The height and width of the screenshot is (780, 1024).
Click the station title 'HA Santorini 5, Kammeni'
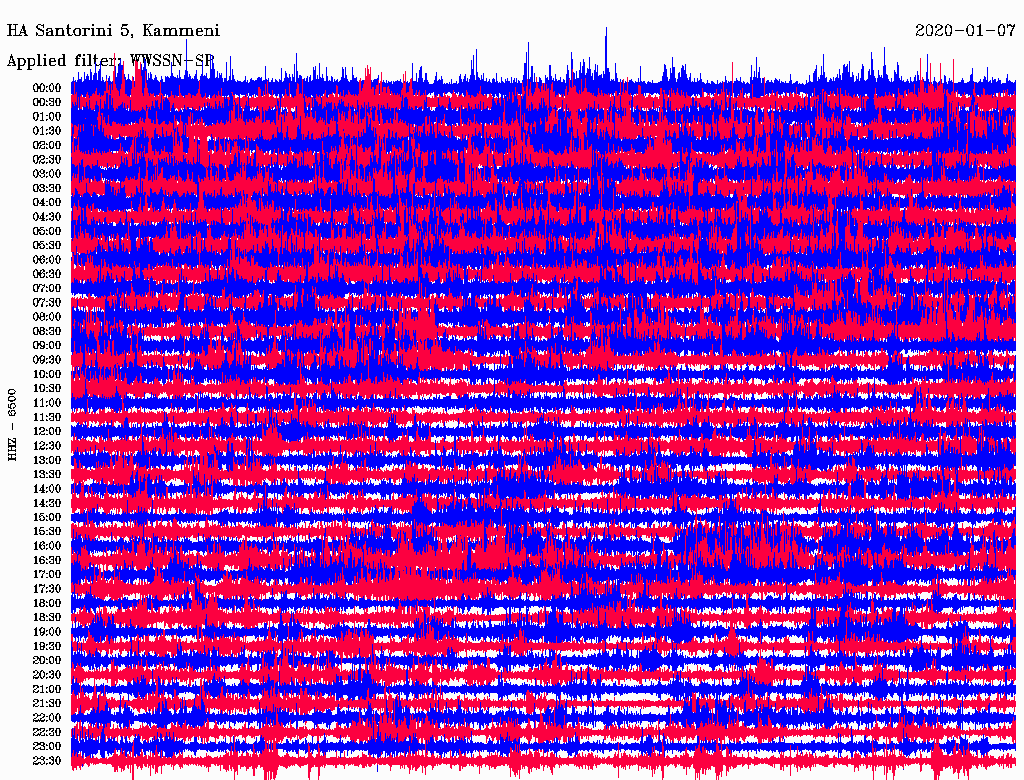pos(113,31)
